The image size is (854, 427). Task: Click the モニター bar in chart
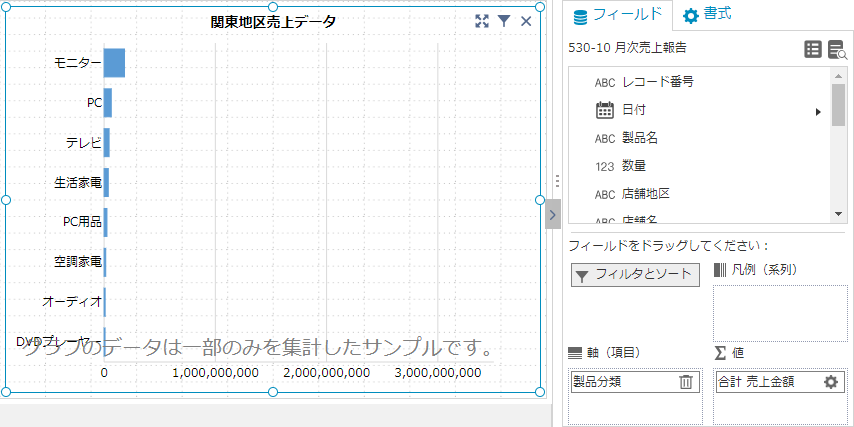(x=114, y=63)
